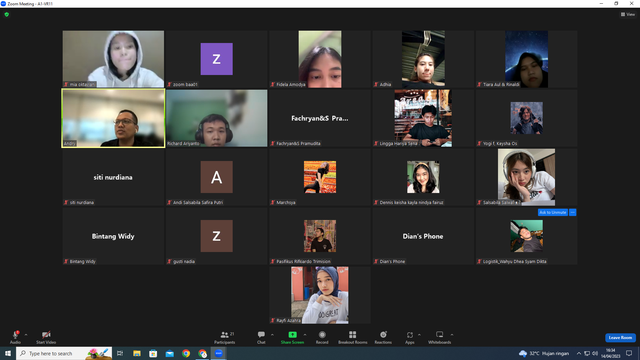Open second Chrome profile icon on taskbar
Screen dimensions: 640x360
202,353
